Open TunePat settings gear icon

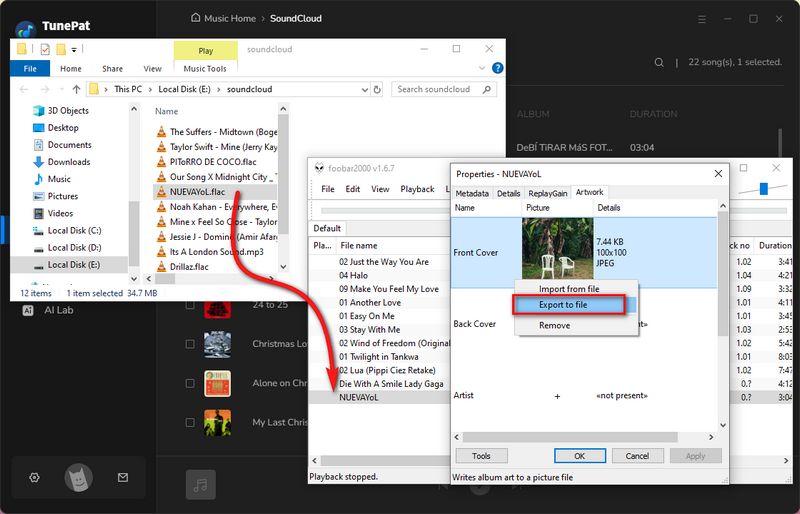point(35,478)
